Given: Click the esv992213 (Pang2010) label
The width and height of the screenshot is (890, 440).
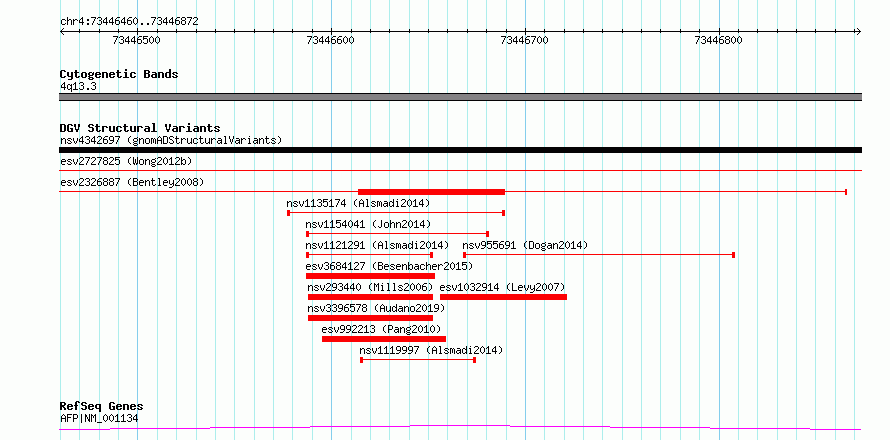Looking at the screenshot, I should [381, 329].
